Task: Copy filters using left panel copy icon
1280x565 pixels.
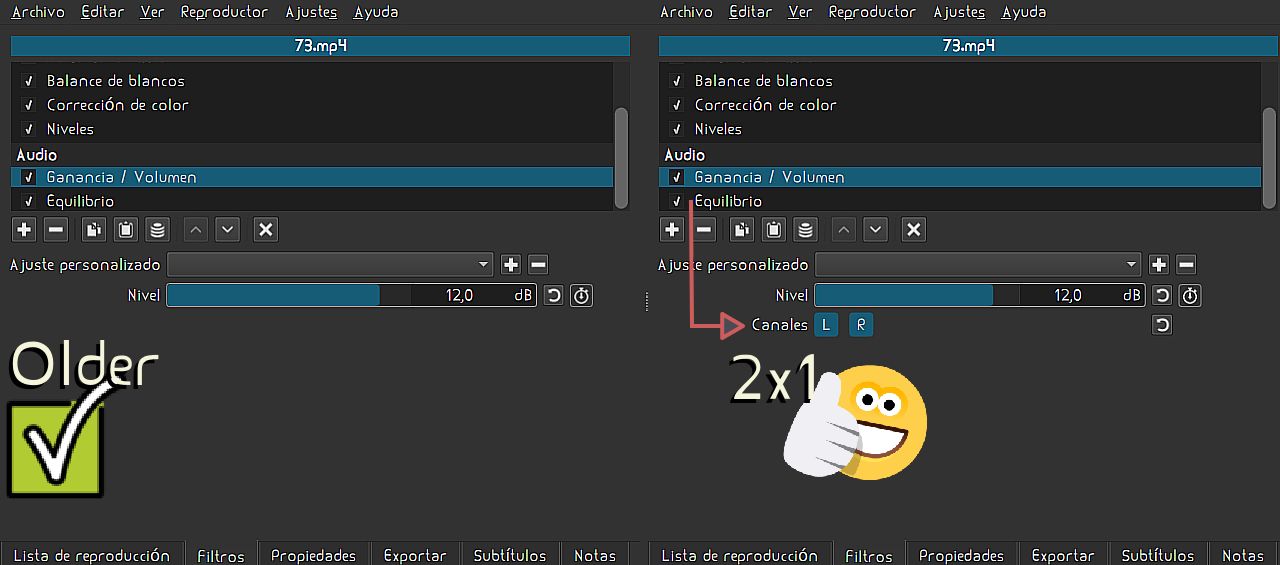Action: (x=93, y=230)
